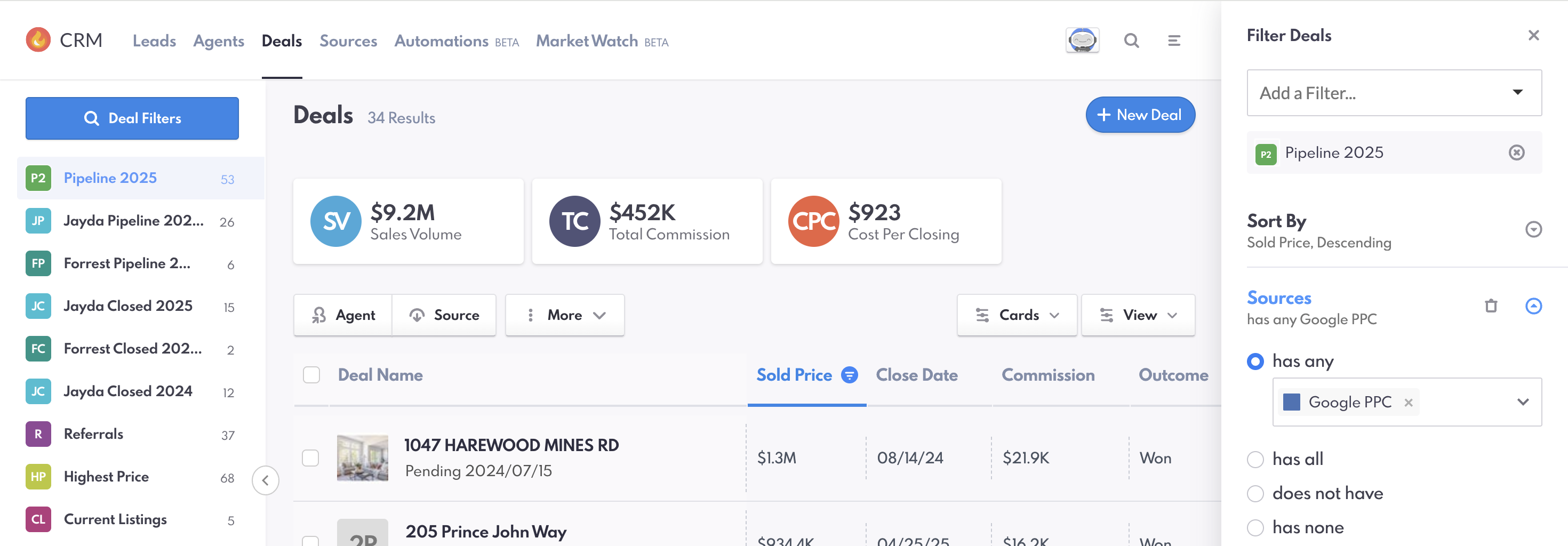Click the New Deal button
This screenshot has width=1568, height=546.
(1140, 115)
